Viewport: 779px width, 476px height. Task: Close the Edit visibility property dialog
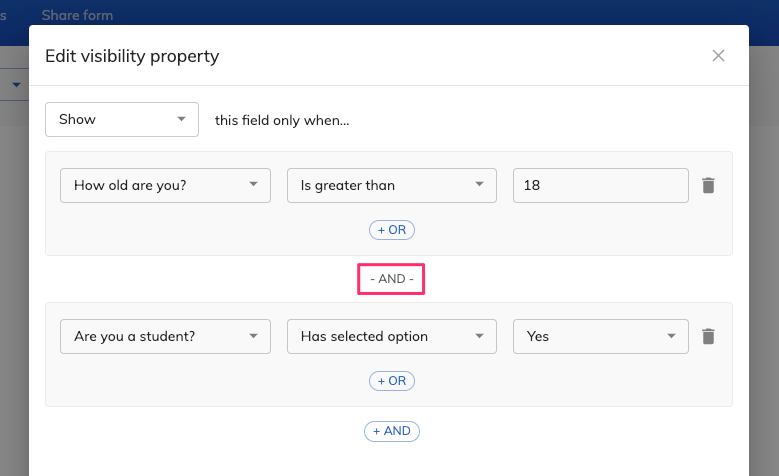click(x=718, y=56)
